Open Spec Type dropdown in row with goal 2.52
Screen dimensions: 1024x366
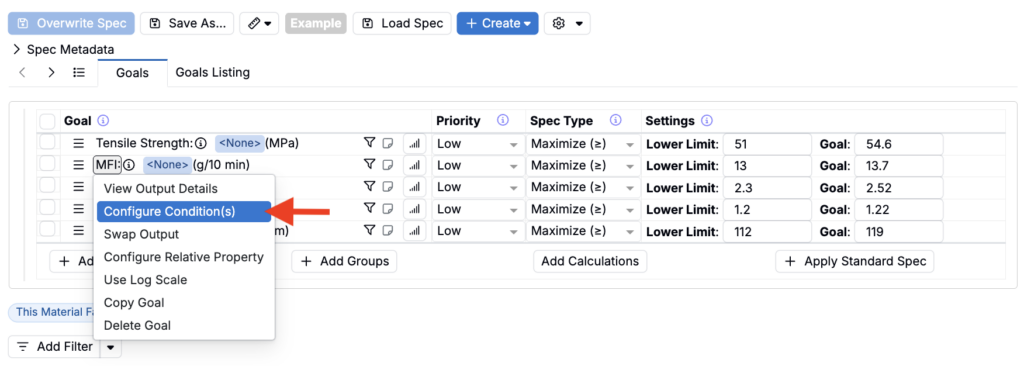583,187
